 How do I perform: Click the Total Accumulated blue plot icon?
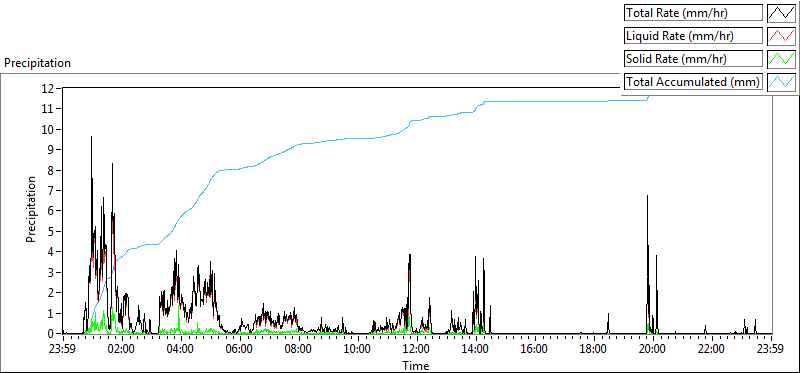(x=781, y=81)
